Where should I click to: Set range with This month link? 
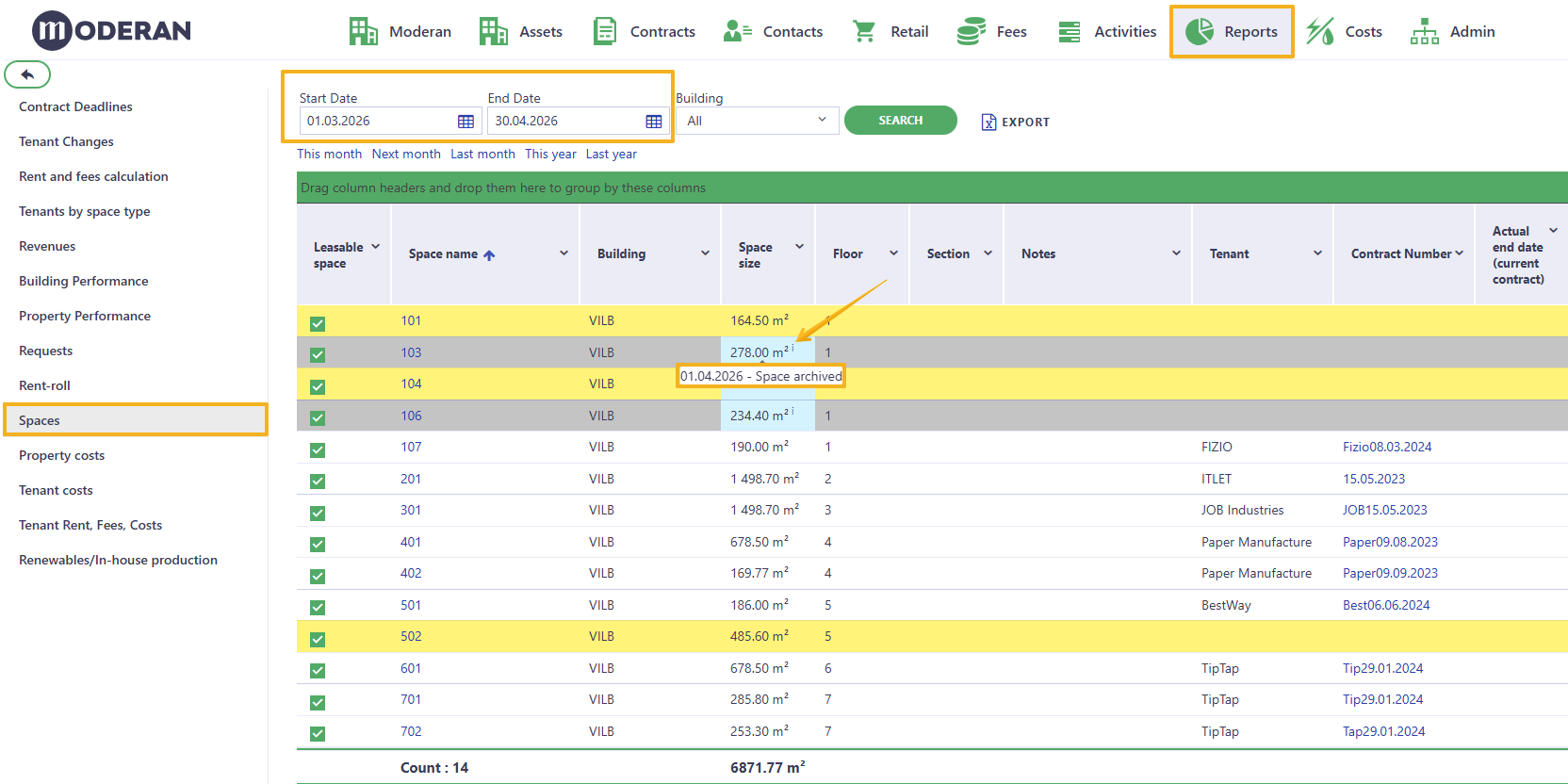pos(329,154)
